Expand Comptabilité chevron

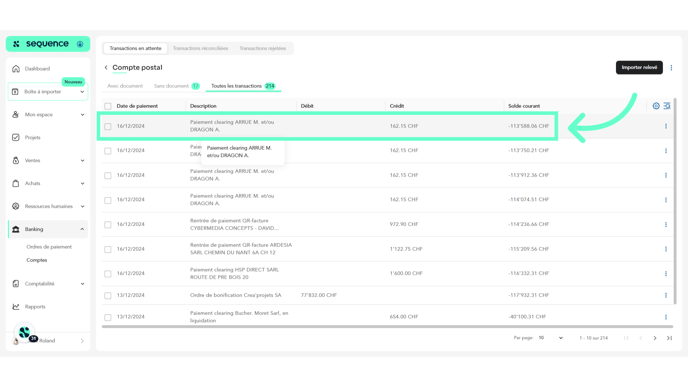coord(82,284)
